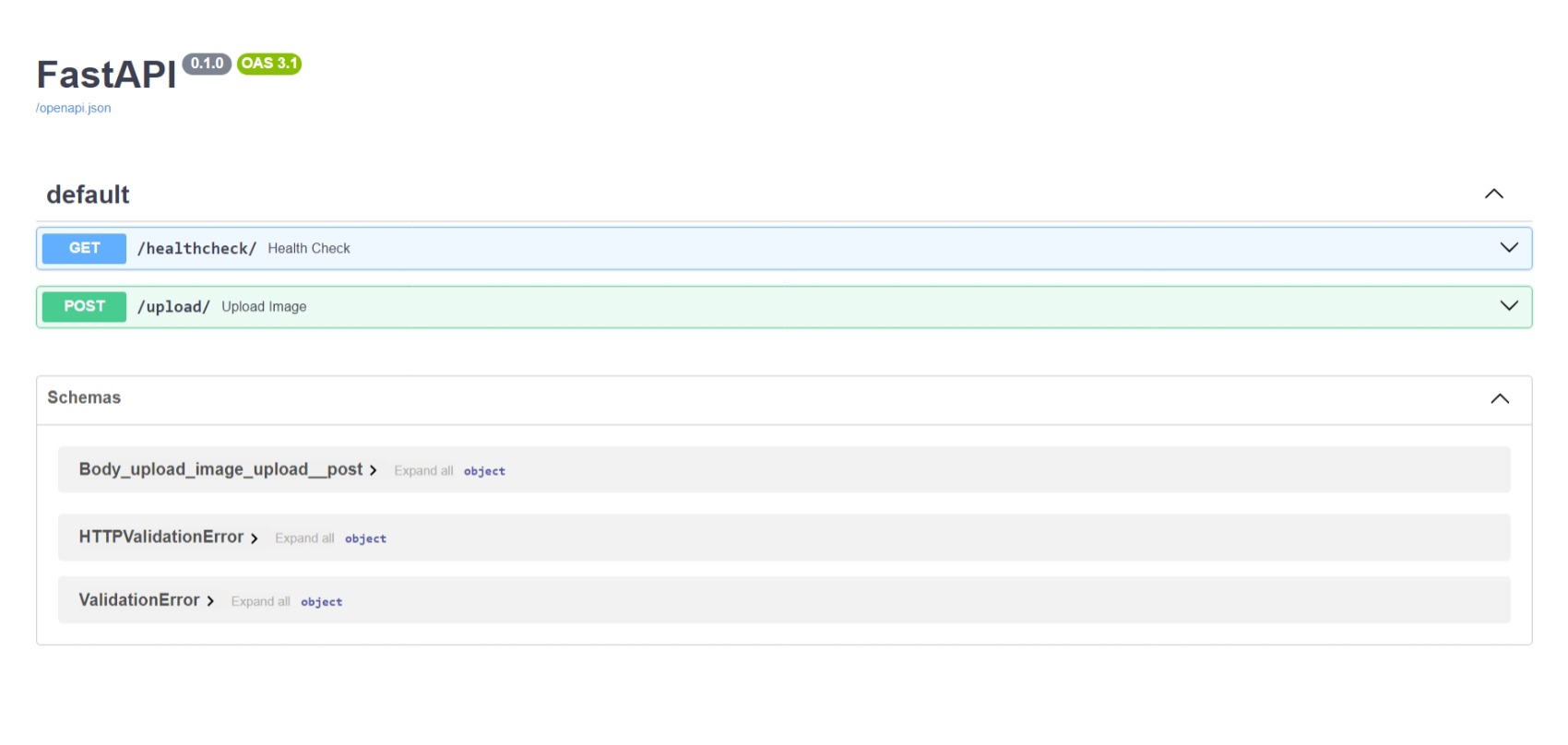The width and height of the screenshot is (1568, 745).
Task: Expand the POST /upload/ chevron arrow
Action: click(1509, 305)
